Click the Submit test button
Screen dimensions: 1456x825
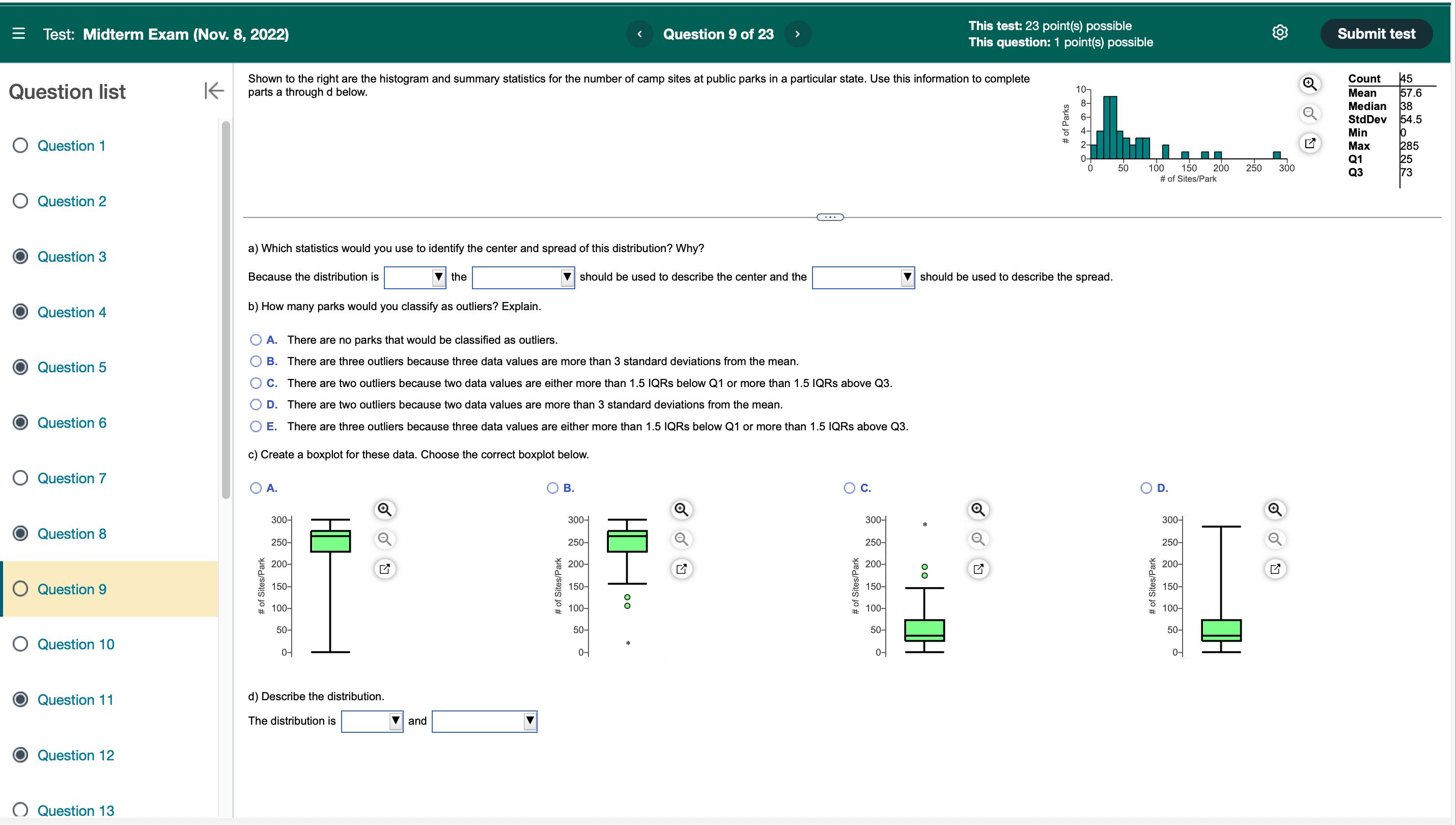pyautogui.click(x=1376, y=34)
